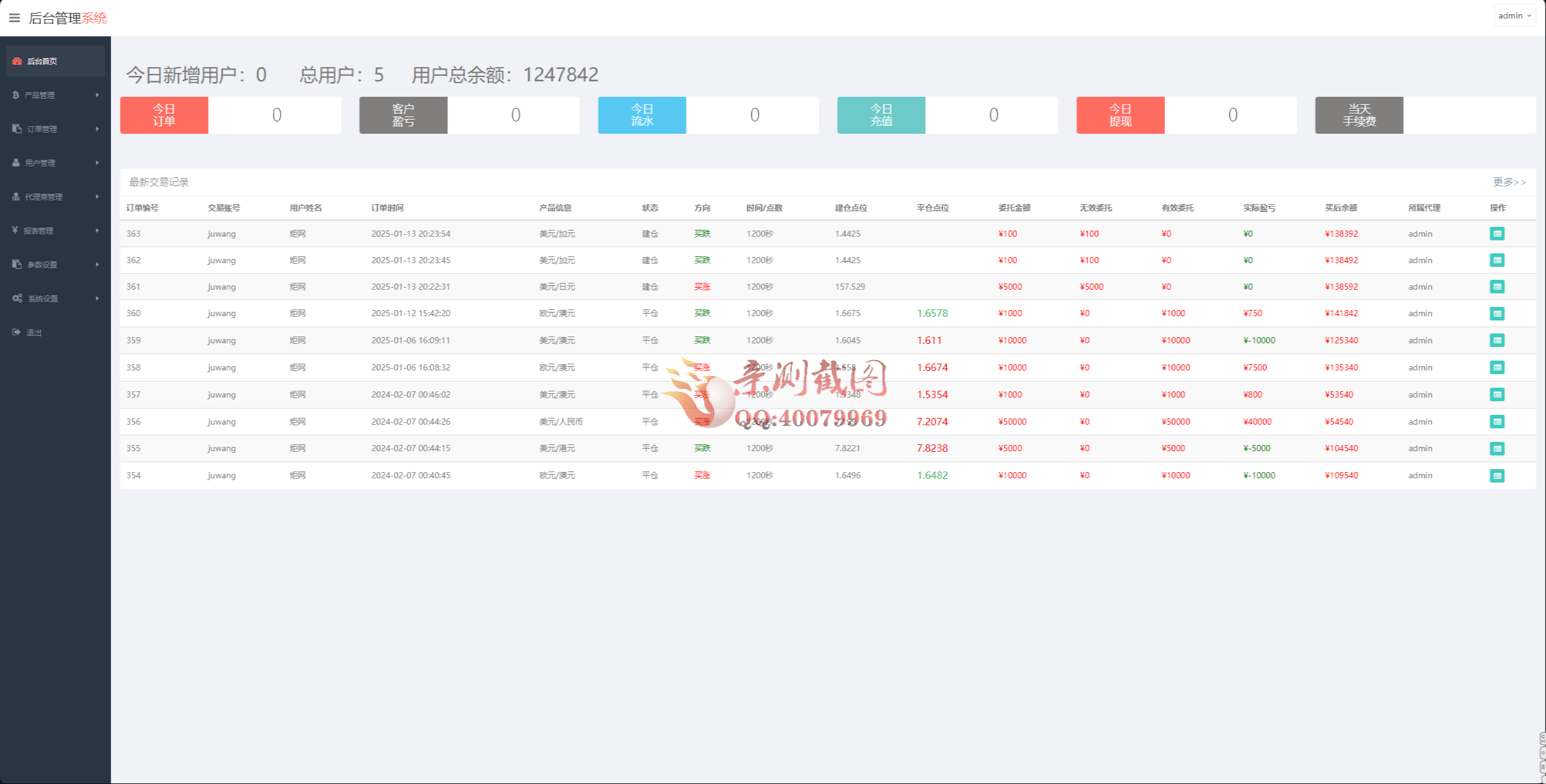Select the 退出 logout menu entry
The image size is (1546, 784).
[34, 332]
